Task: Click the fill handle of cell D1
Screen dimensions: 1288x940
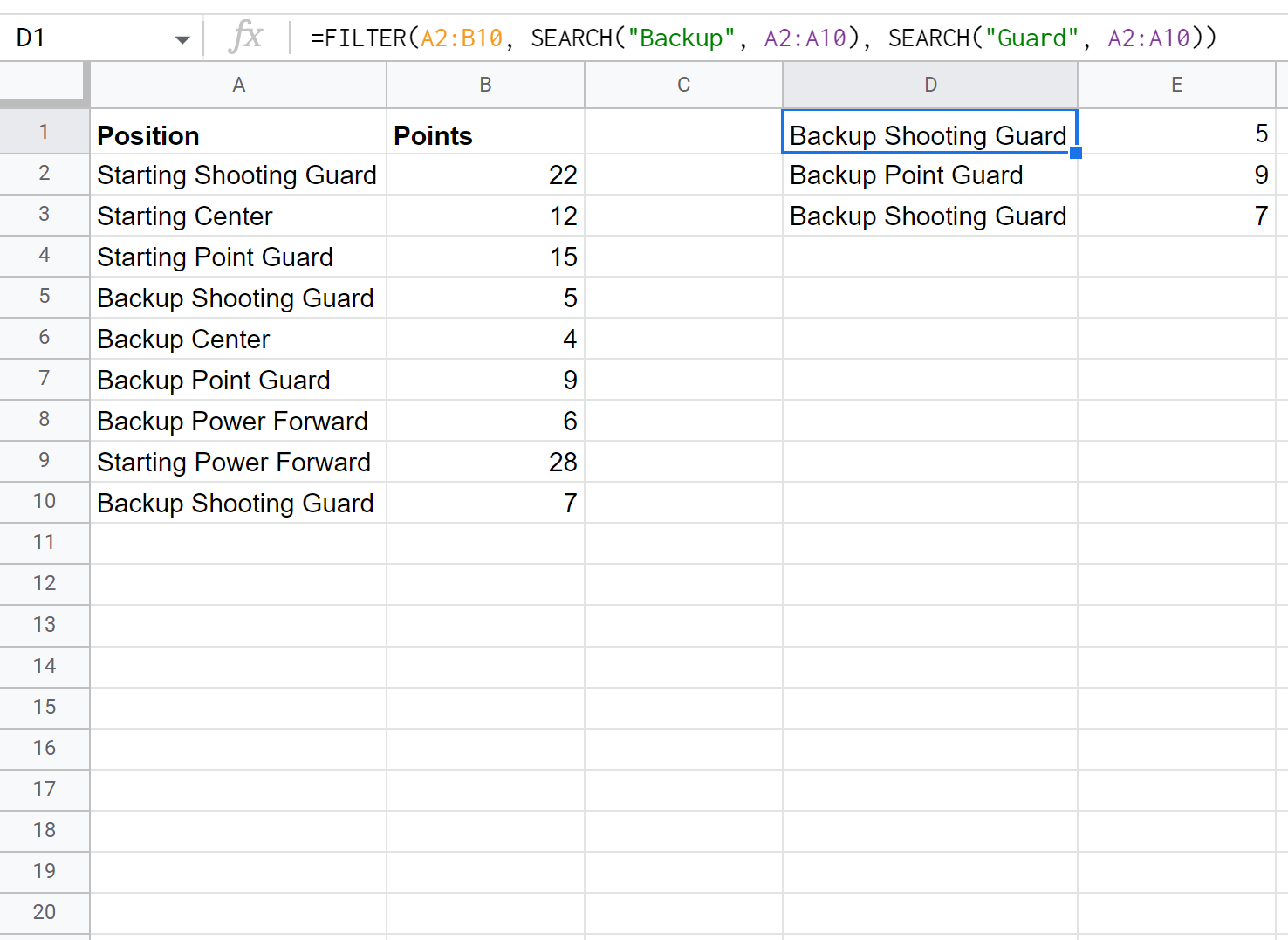Action: point(1076,153)
